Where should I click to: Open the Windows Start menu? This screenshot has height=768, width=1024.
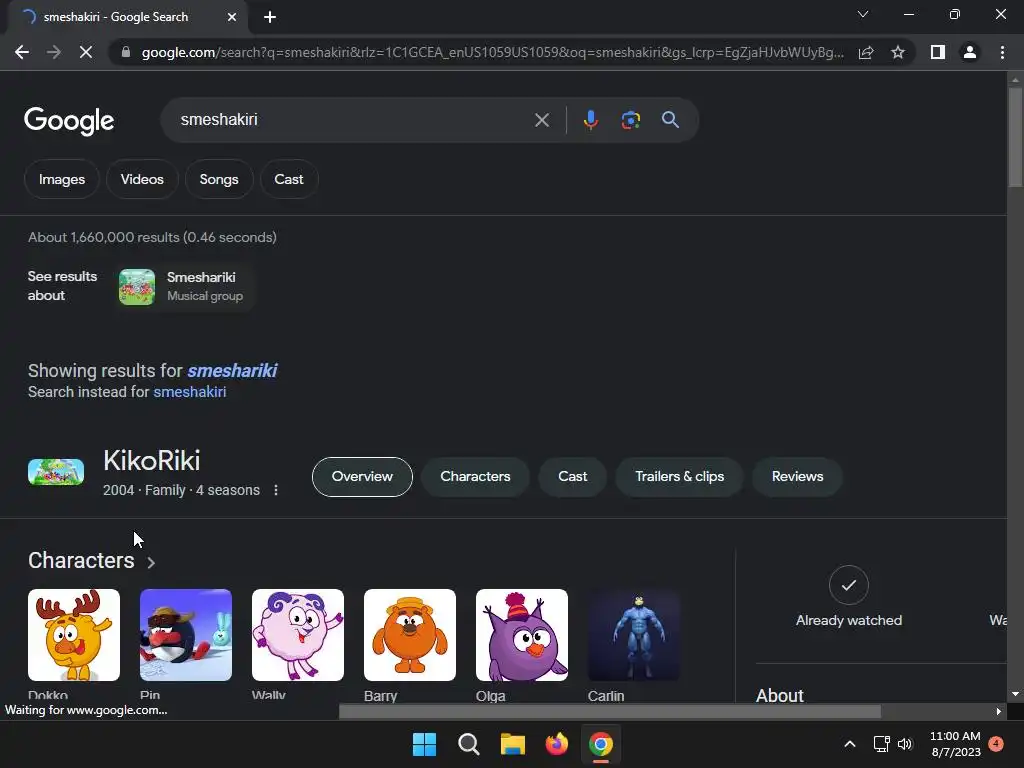point(424,744)
